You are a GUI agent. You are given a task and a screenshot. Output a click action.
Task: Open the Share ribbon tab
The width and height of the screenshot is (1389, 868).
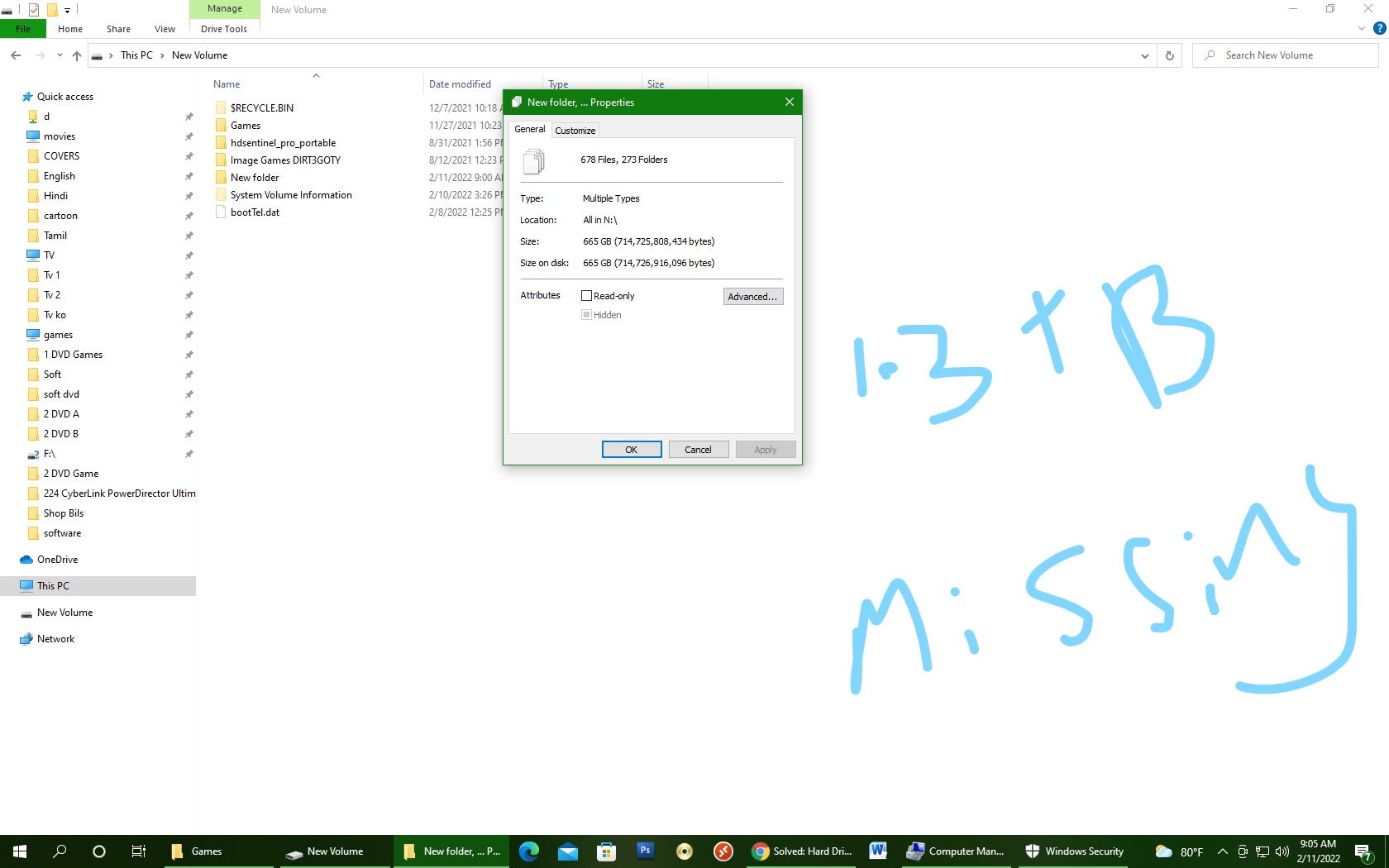(x=118, y=29)
